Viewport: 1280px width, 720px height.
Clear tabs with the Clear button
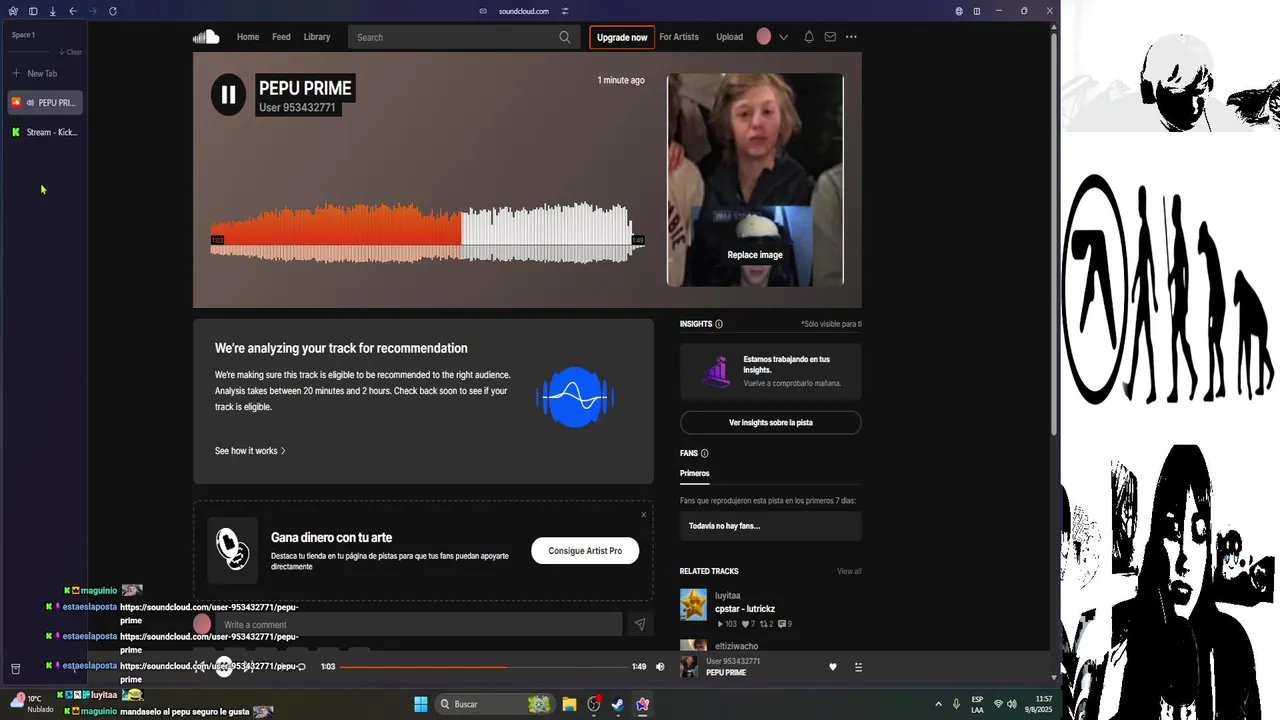click(70, 52)
